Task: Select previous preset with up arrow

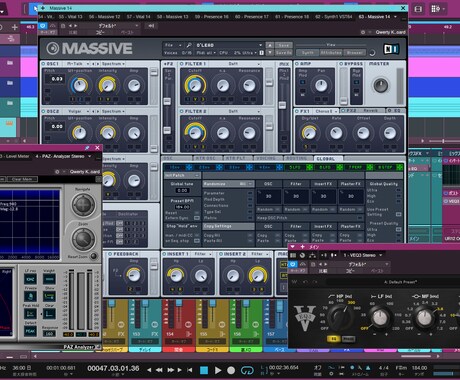Action: point(270,45)
